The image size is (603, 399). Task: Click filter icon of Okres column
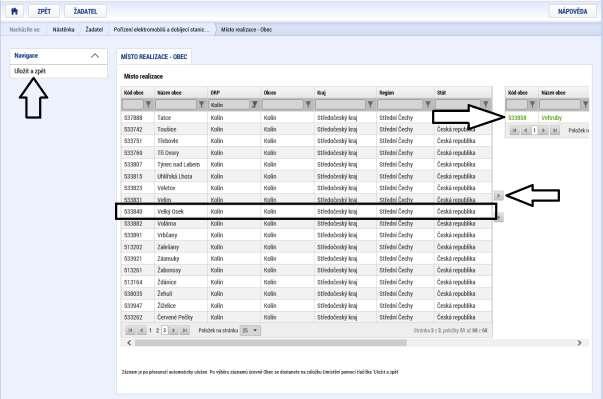308,104
